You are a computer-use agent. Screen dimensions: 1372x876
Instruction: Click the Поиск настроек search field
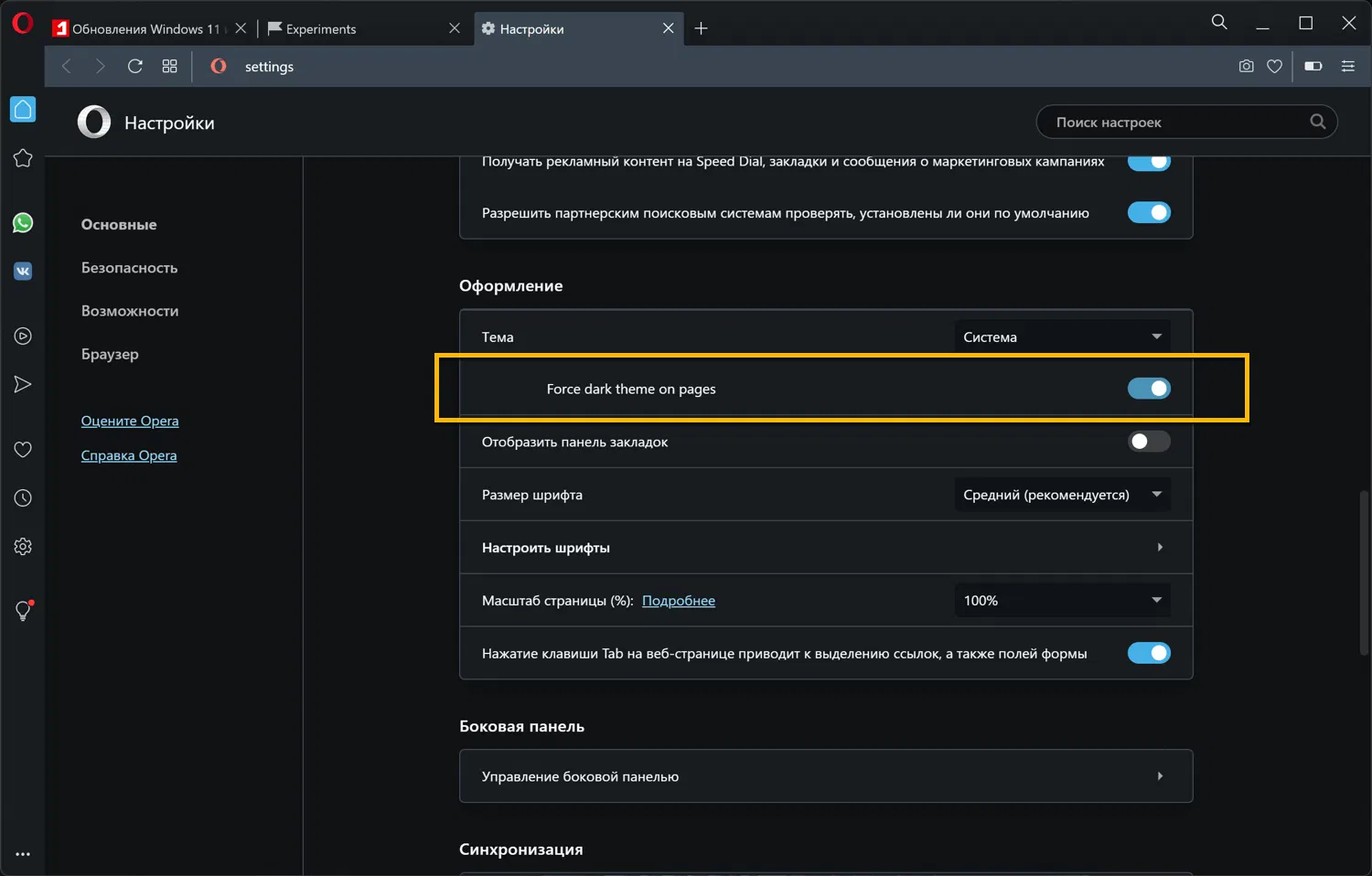click(1175, 123)
